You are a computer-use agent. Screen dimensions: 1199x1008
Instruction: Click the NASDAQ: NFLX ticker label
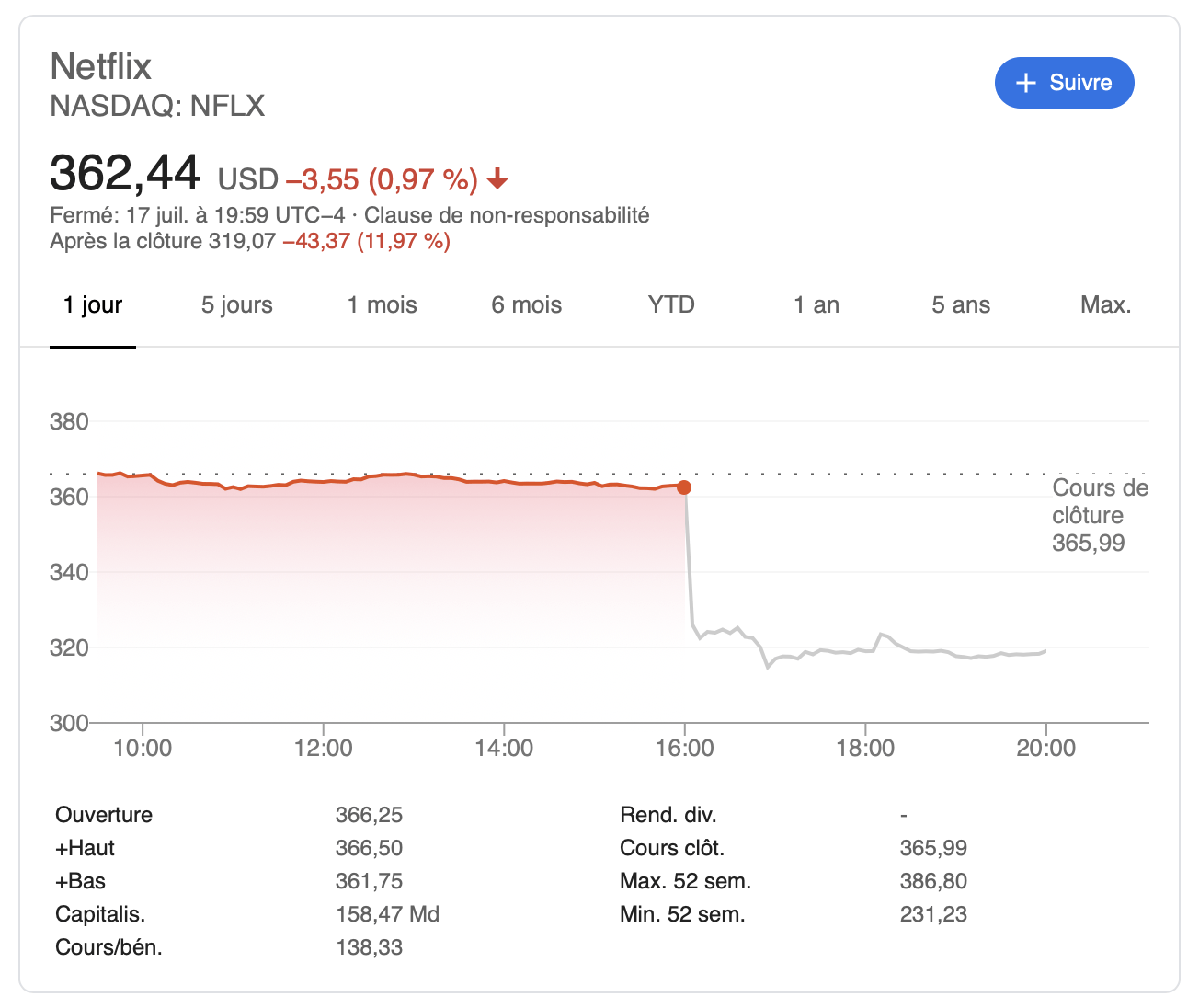click(157, 107)
